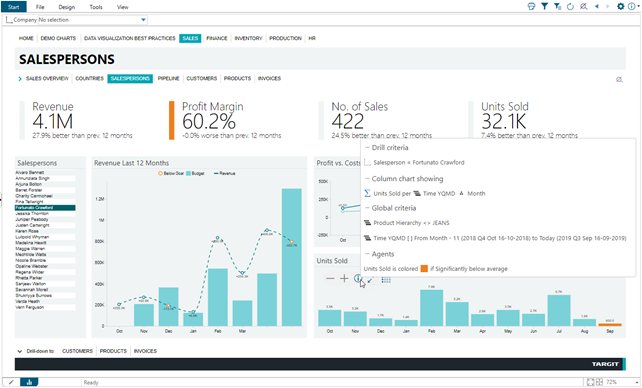This screenshot has width=642, height=388.
Task: Open the settings gear icon
Action: pyautogui.click(x=621, y=6)
